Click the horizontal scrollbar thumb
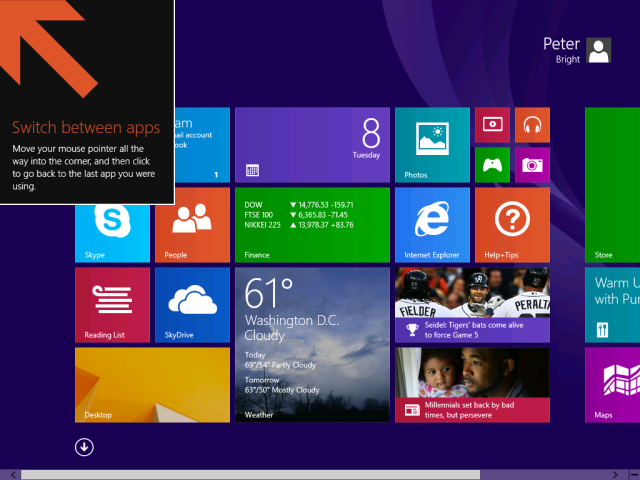 250,475
